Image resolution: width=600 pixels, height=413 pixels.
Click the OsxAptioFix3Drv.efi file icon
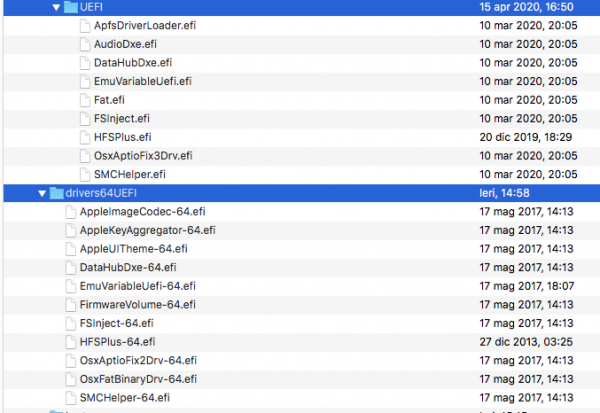coord(85,156)
